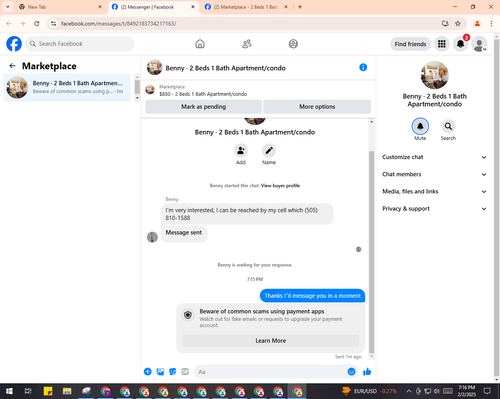Click Learn More about scams
This screenshot has height=399, width=500.
271,341
